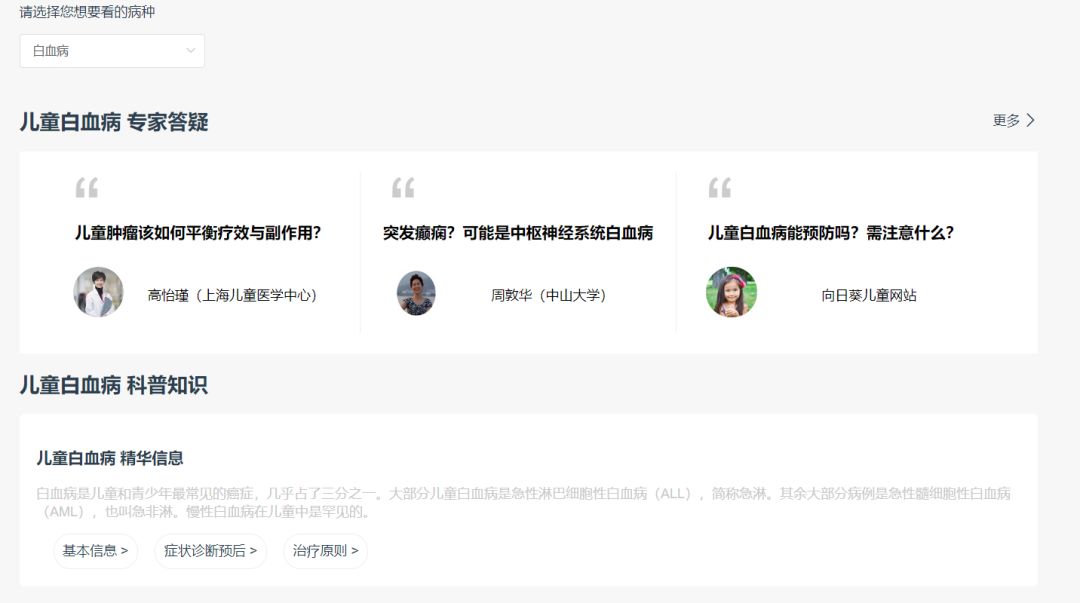Open question 儿童肿瘤该如何平衡疗效与副作用

[200, 232]
